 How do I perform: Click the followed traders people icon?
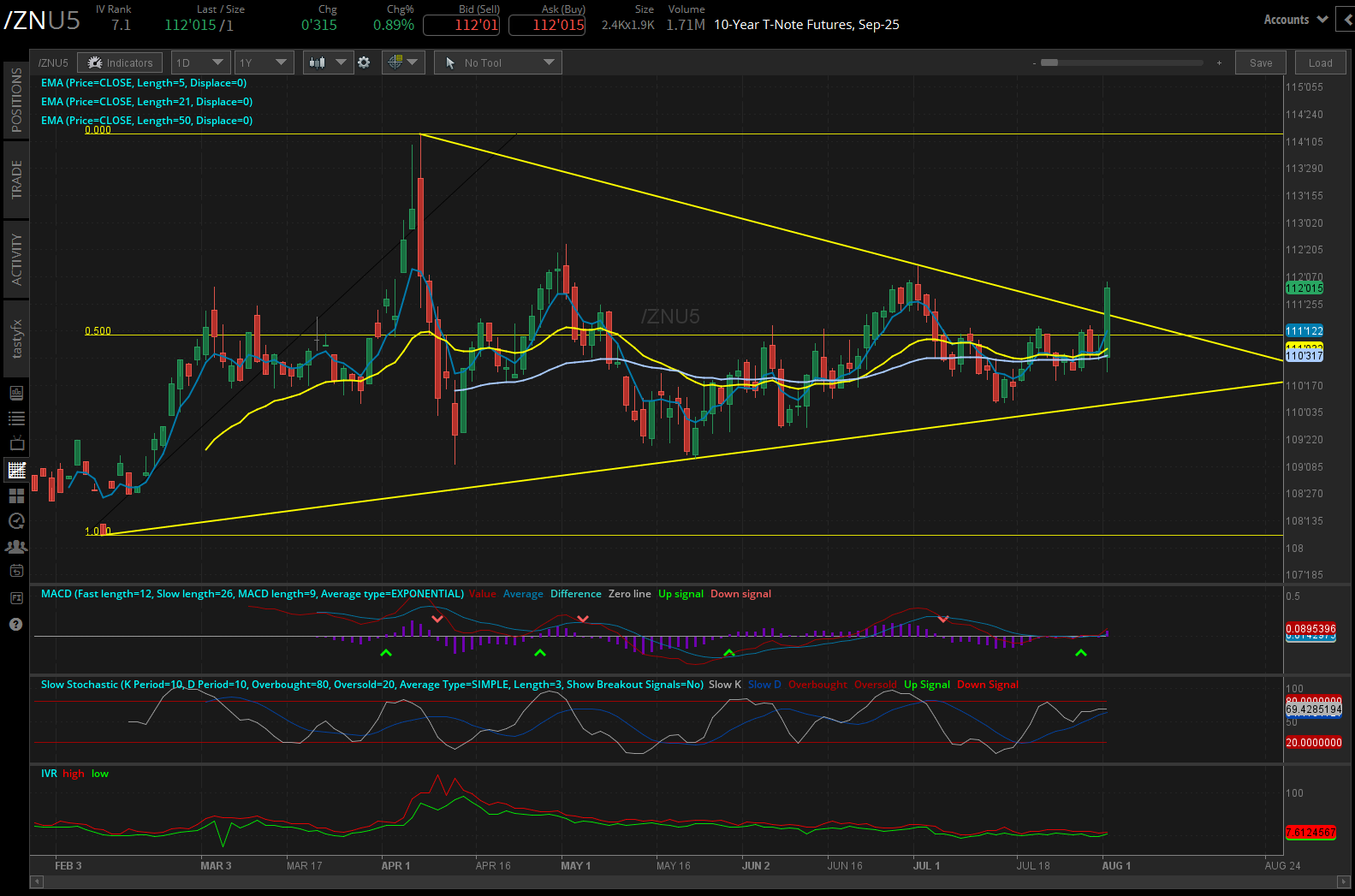[16, 546]
